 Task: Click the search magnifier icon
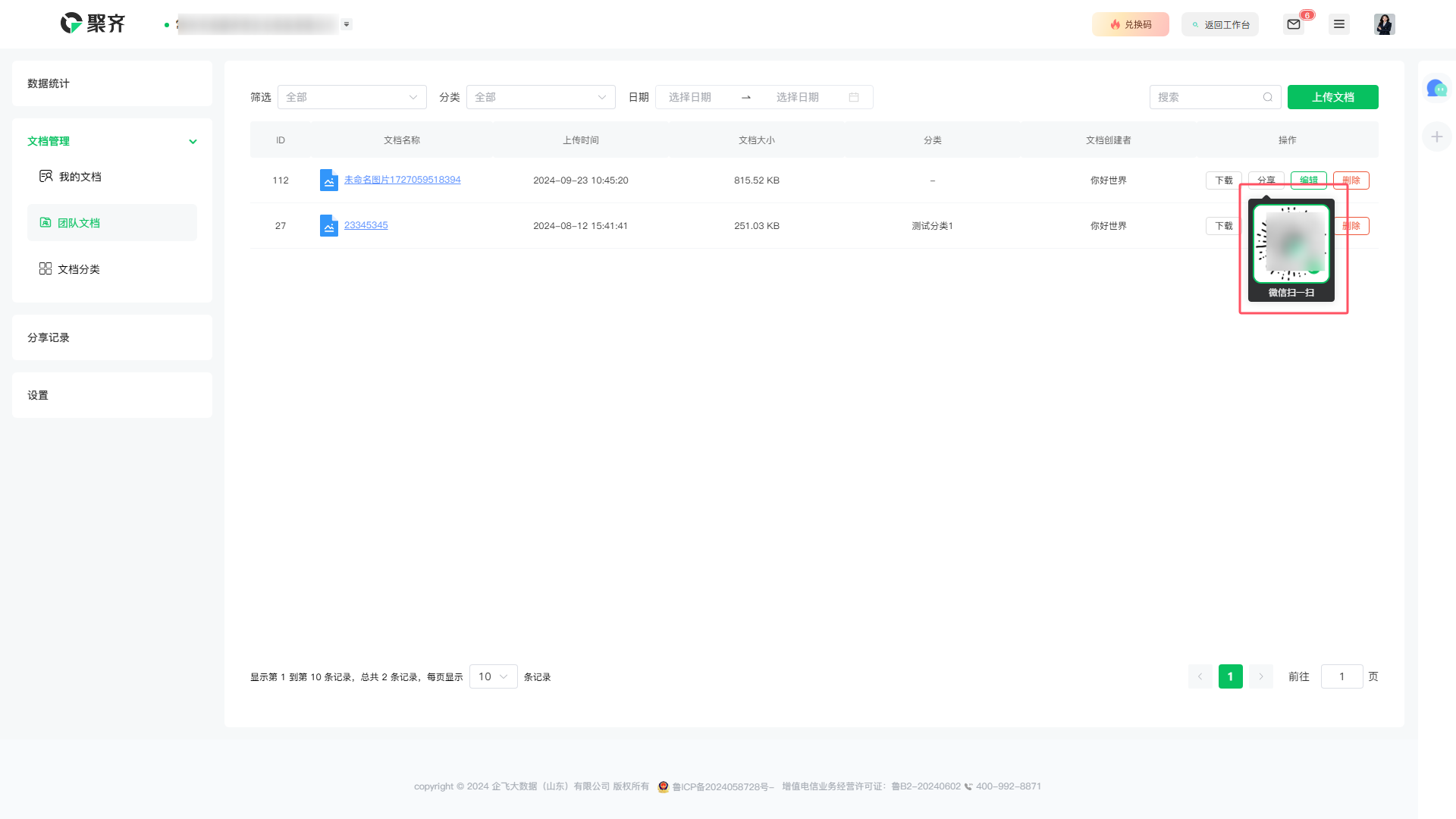(1267, 97)
